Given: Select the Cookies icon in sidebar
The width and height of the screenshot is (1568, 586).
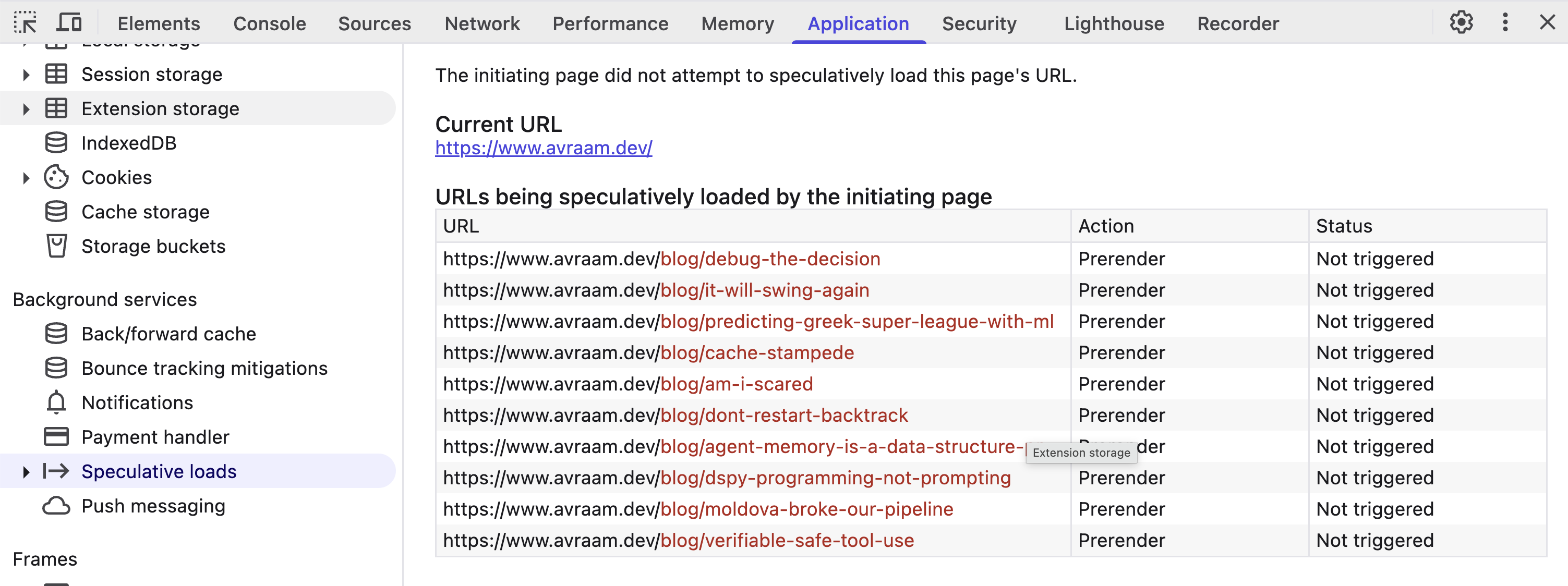Looking at the screenshot, I should click(57, 177).
